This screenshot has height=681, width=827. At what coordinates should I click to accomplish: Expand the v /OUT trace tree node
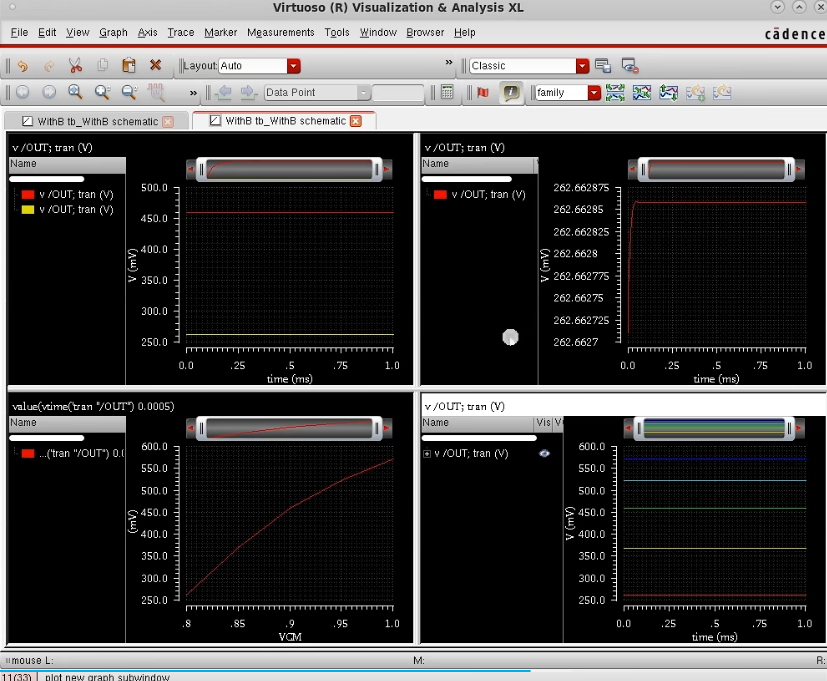pos(428,454)
